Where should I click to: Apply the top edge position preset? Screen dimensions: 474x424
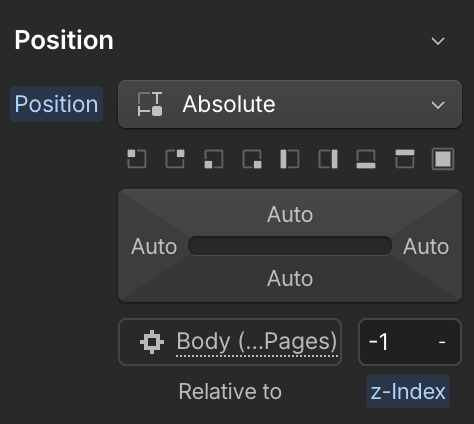[x=405, y=159]
